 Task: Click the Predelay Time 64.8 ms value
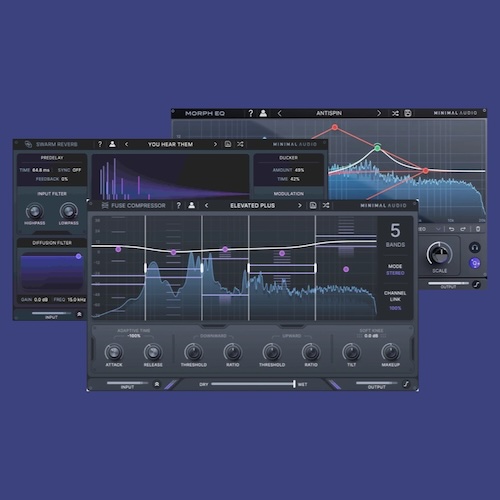[41, 170]
